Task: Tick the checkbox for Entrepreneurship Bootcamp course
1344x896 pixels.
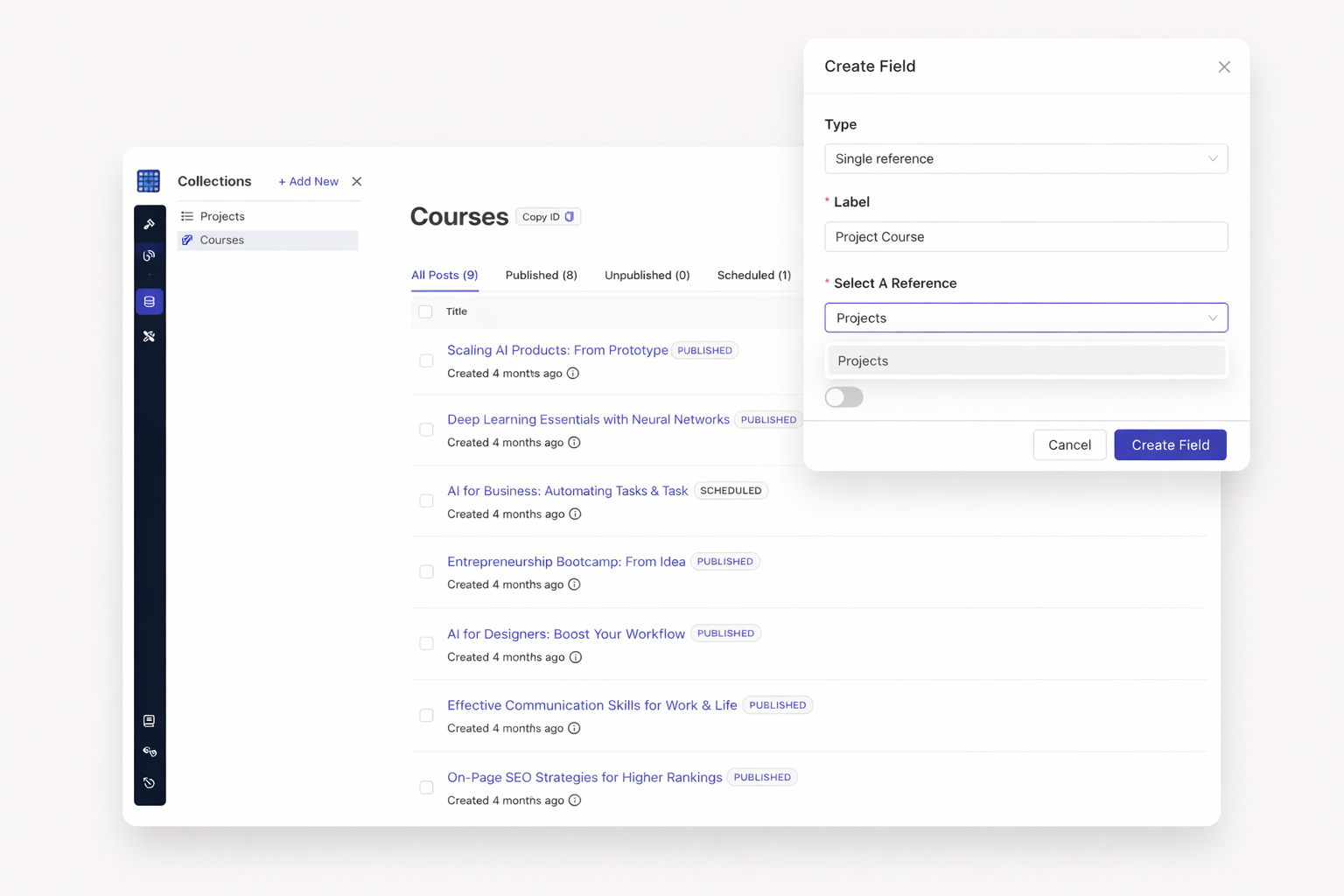Action: click(x=426, y=572)
